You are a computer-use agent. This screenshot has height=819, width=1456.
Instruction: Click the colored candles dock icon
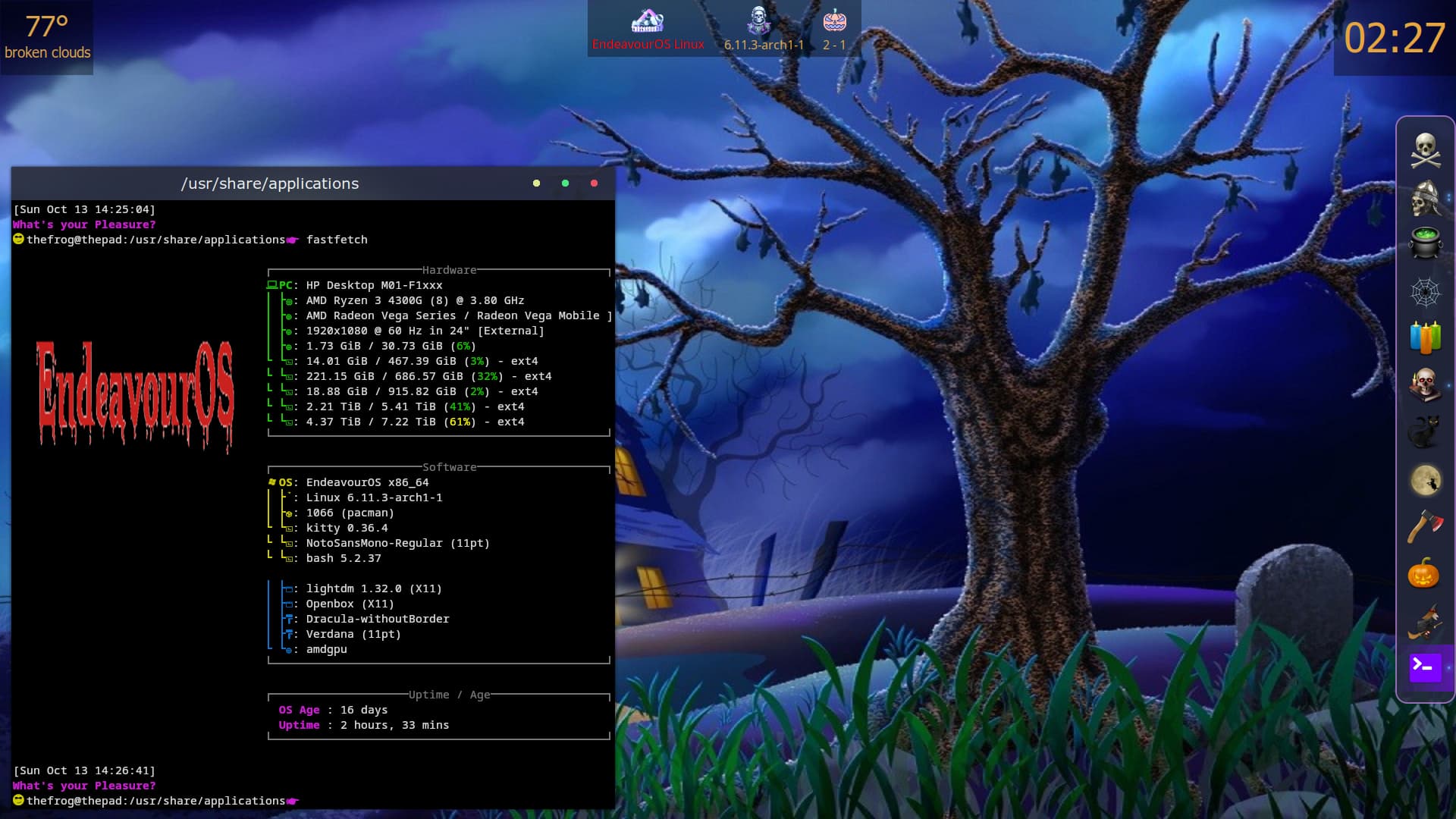1425,338
